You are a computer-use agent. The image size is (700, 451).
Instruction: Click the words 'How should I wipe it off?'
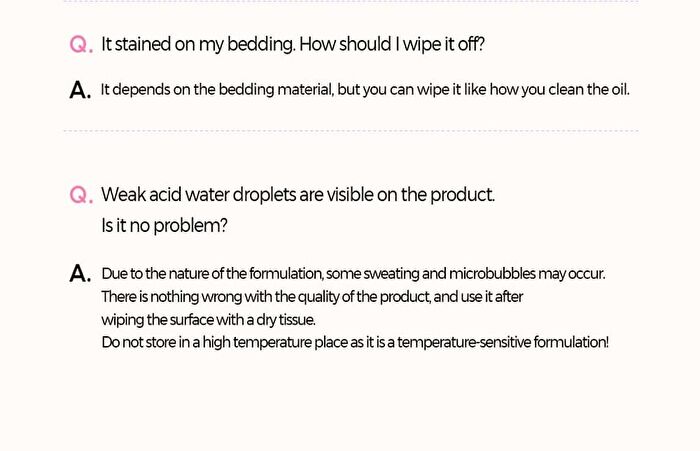[x=392, y=45]
